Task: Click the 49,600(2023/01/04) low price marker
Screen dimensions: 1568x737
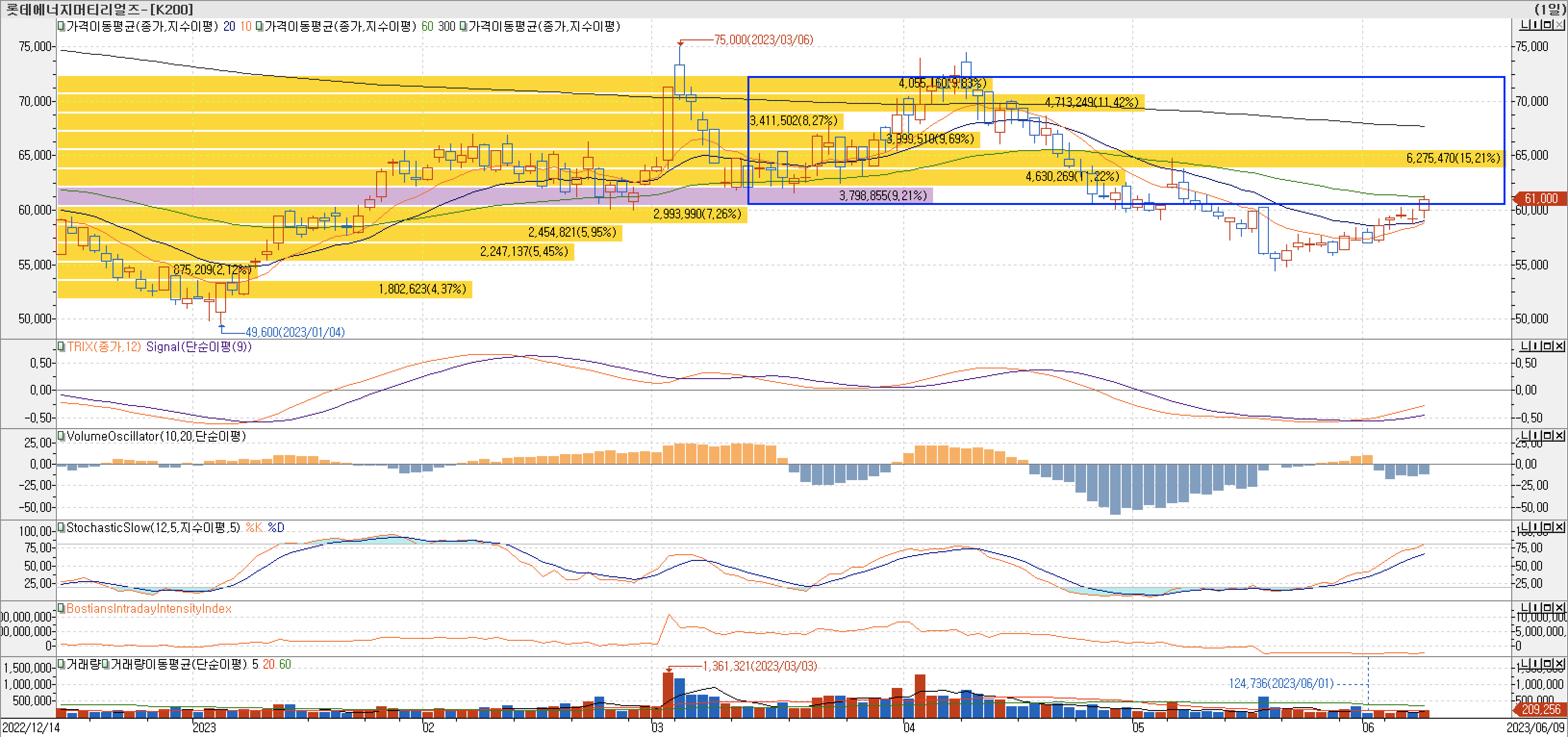Action: coord(295,332)
